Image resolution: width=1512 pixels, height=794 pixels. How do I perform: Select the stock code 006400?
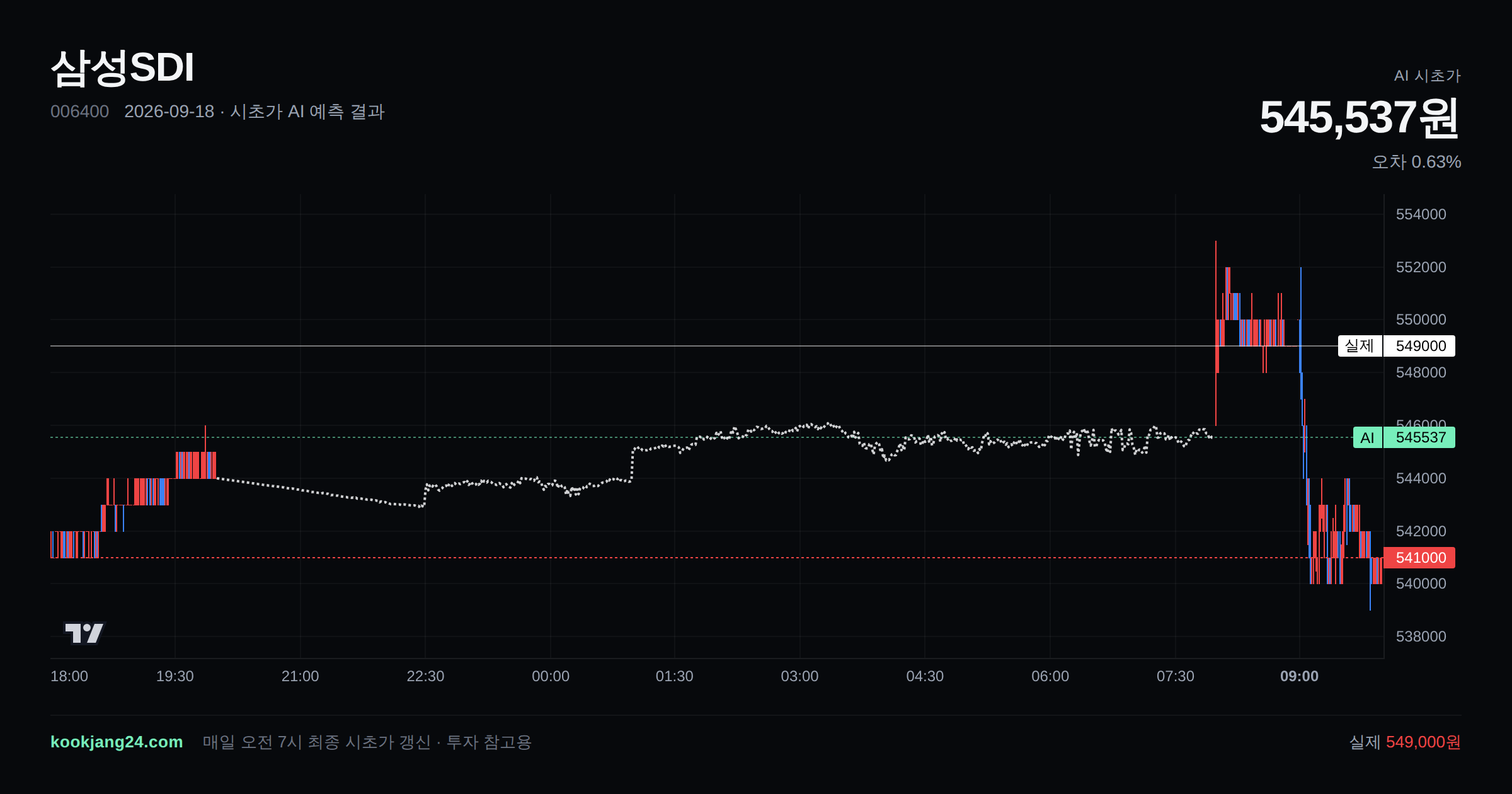coord(79,112)
